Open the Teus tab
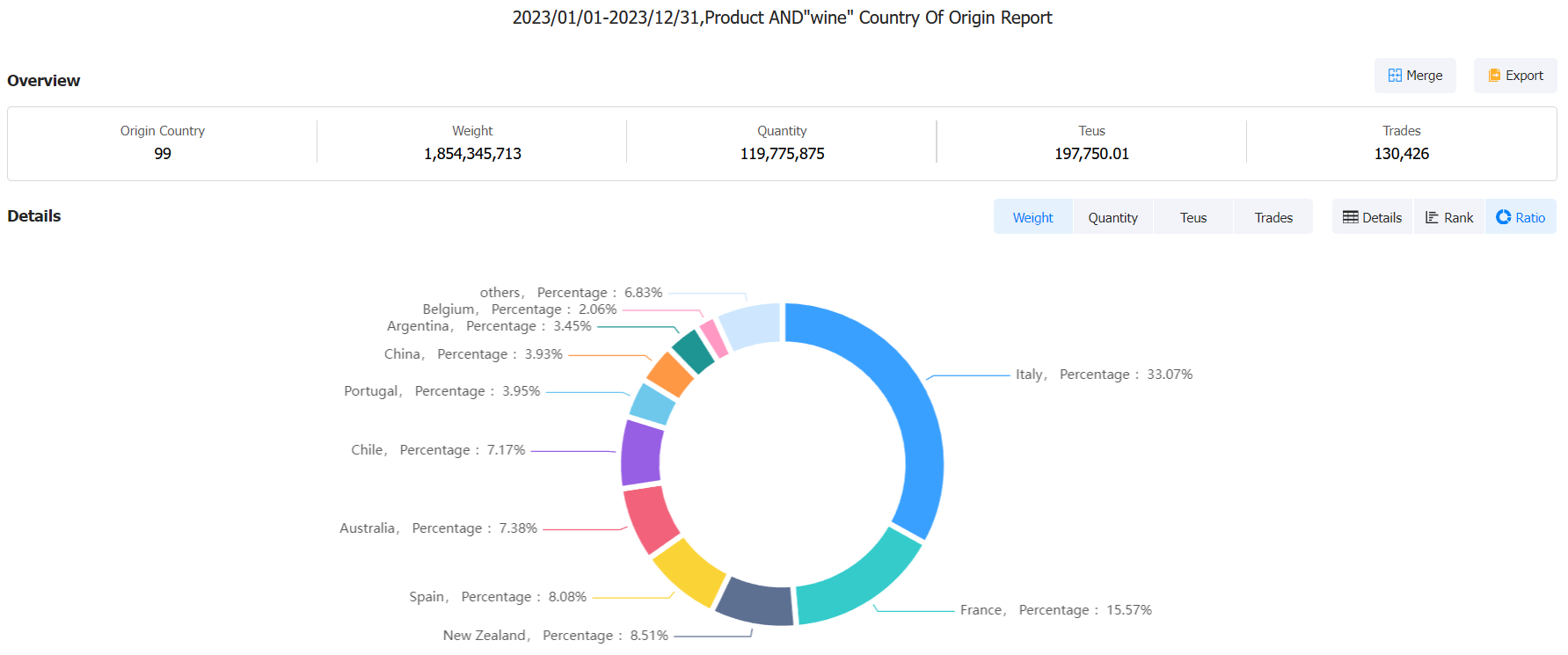Viewport: 1568px width, 655px height. [1192, 217]
